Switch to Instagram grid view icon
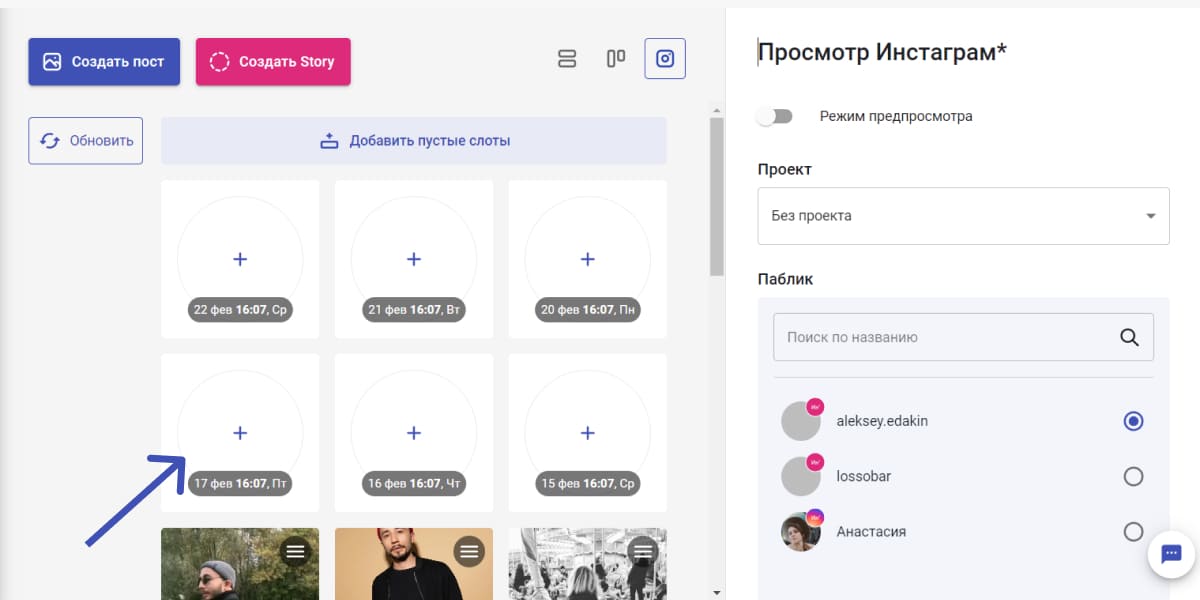1200x600 pixels. (x=665, y=59)
